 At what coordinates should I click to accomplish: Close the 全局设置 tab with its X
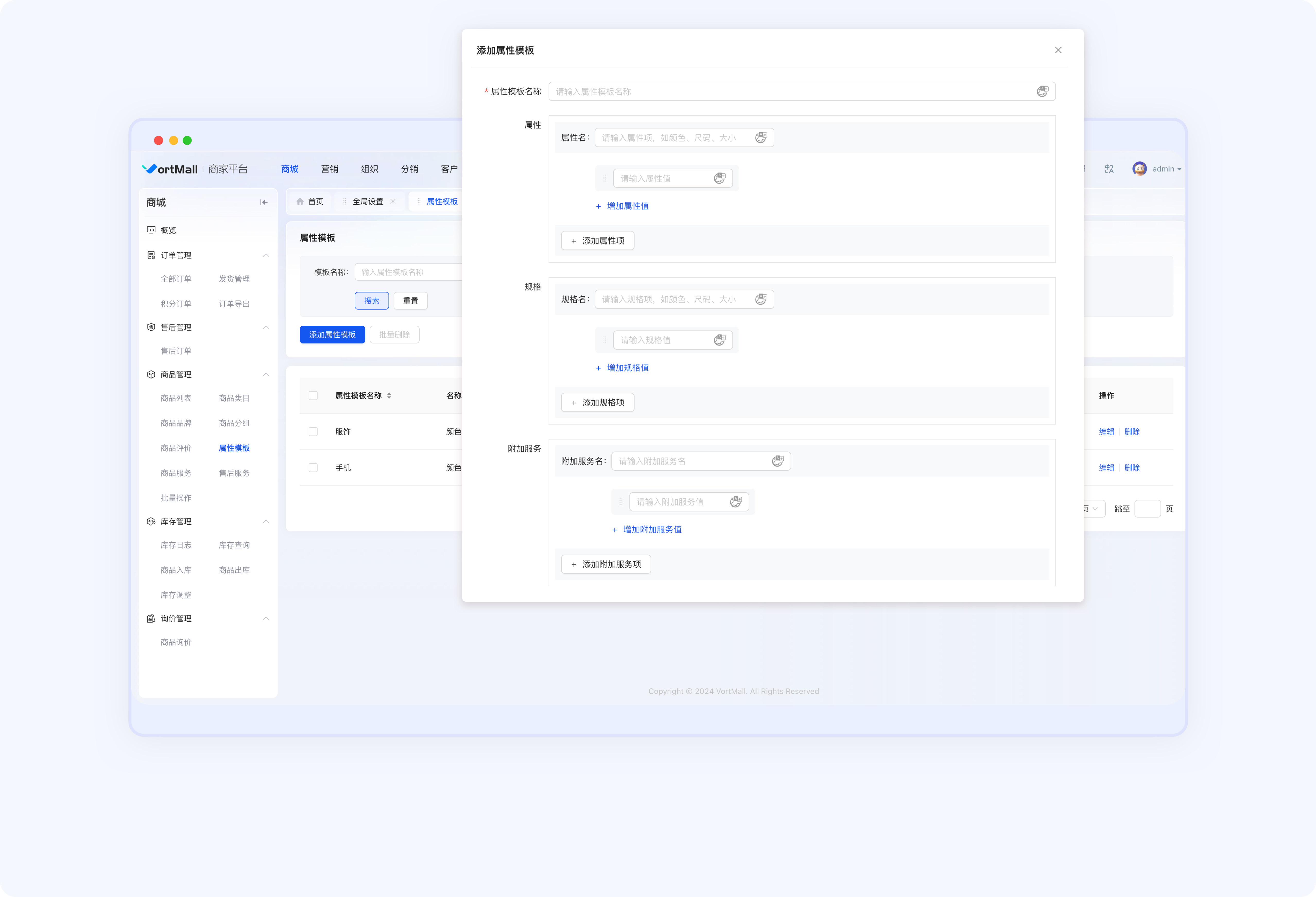[393, 202]
